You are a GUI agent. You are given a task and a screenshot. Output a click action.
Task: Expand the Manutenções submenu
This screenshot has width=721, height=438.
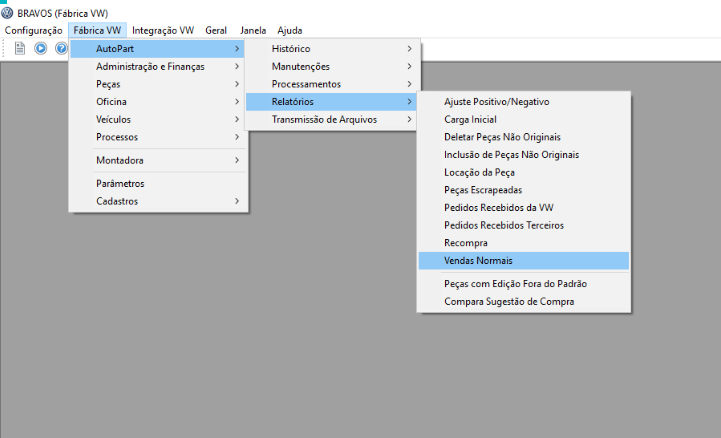tap(332, 67)
